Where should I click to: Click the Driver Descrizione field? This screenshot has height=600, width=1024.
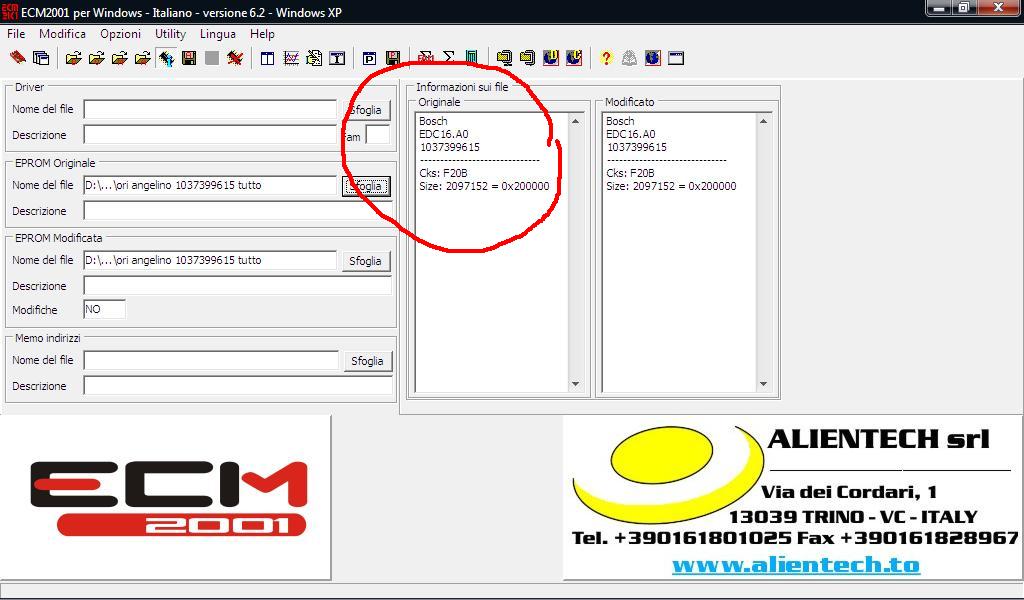(x=210, y=135)
